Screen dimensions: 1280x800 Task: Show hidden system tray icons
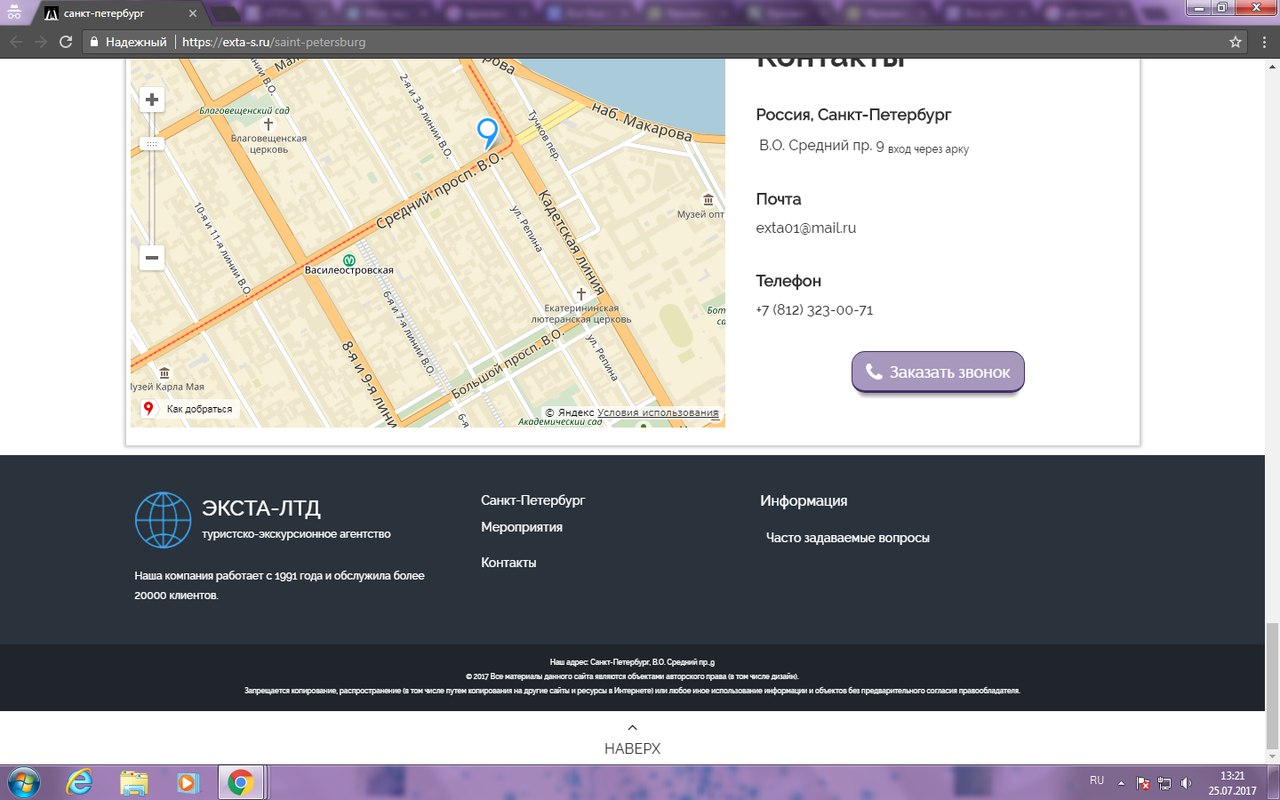(1121, 783)
